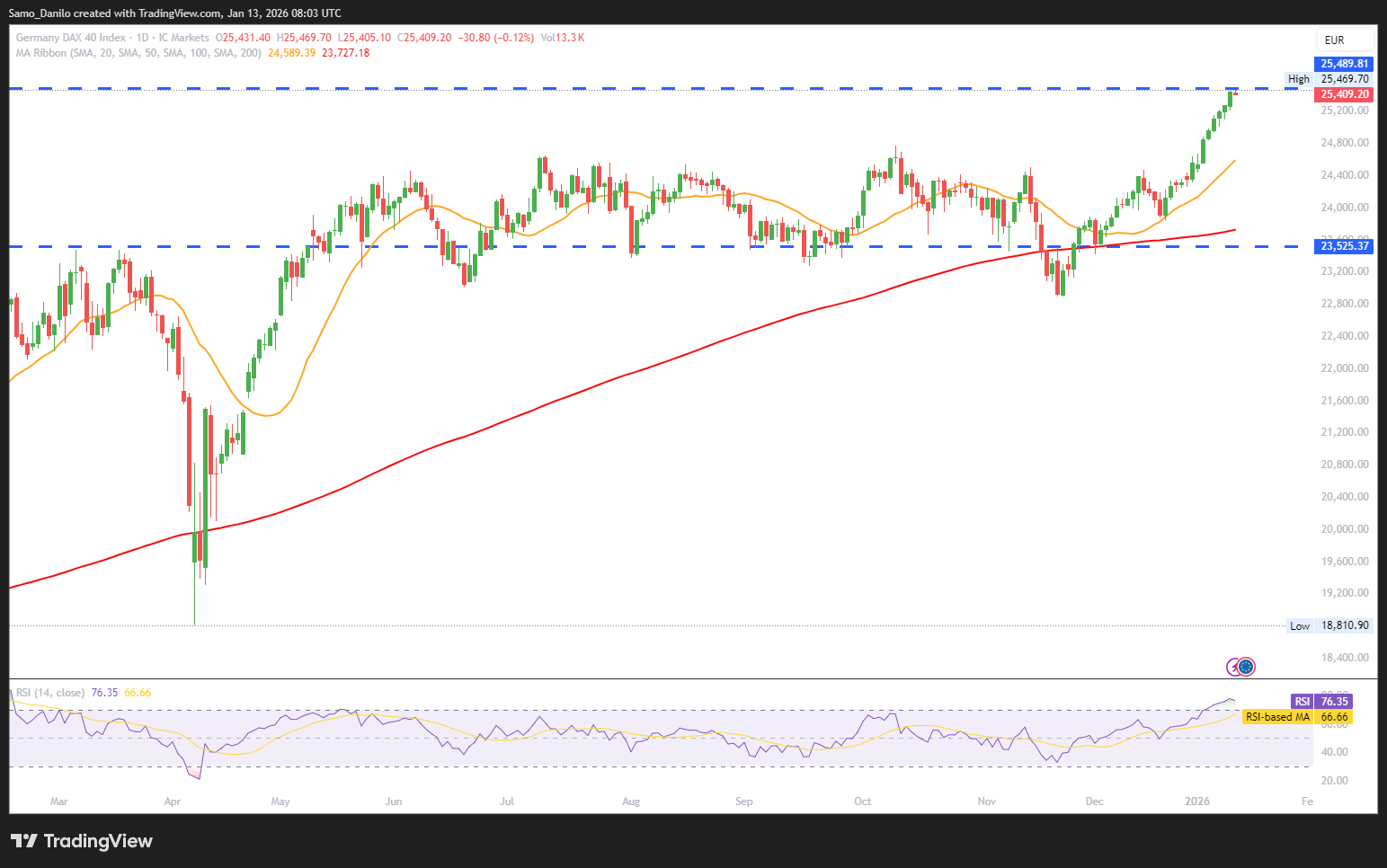
Task: Click the Low 18,810.90 price marker
Action: click(x=1329, y=625)
